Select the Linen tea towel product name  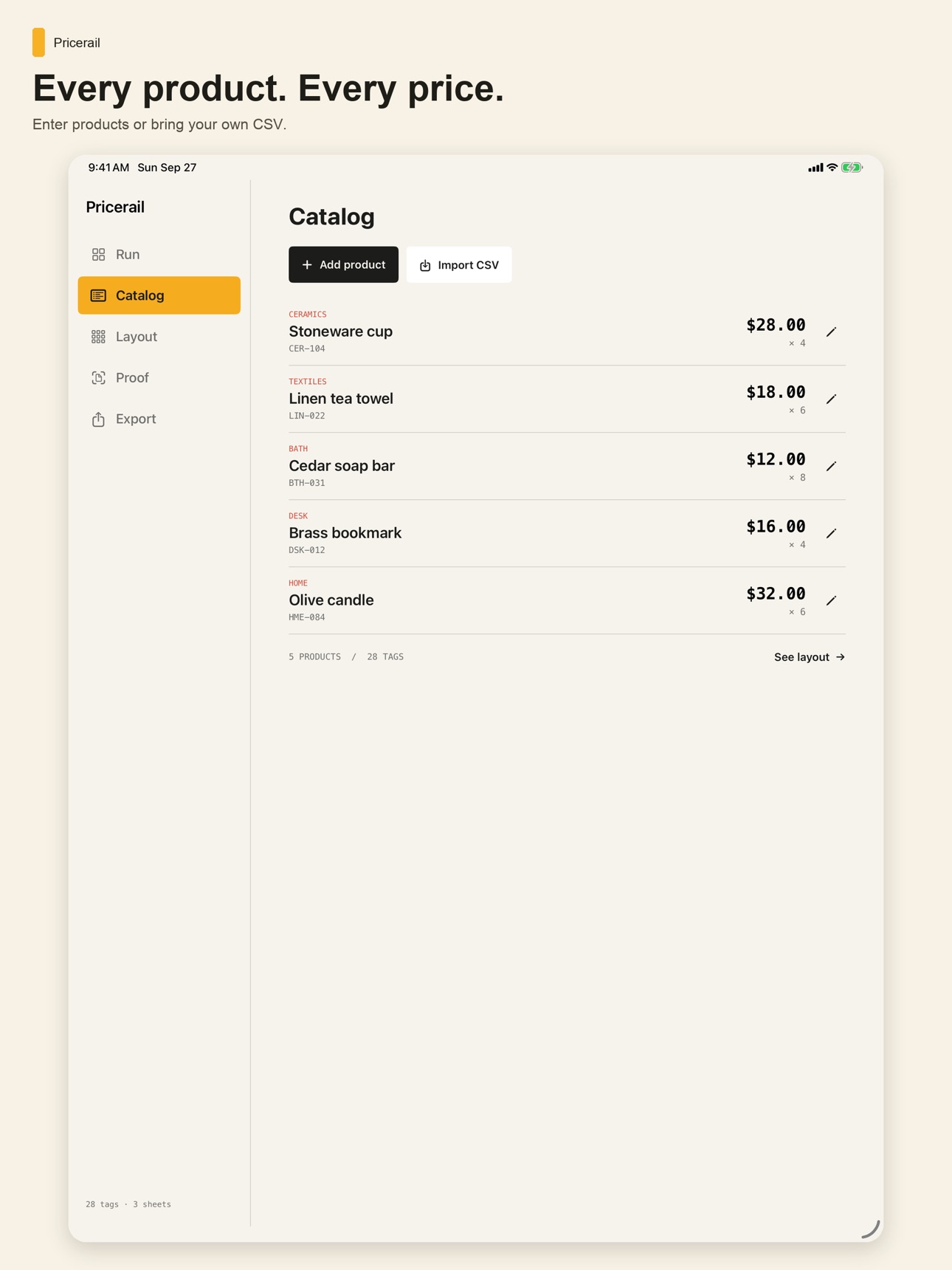click(x=341, y=399)
